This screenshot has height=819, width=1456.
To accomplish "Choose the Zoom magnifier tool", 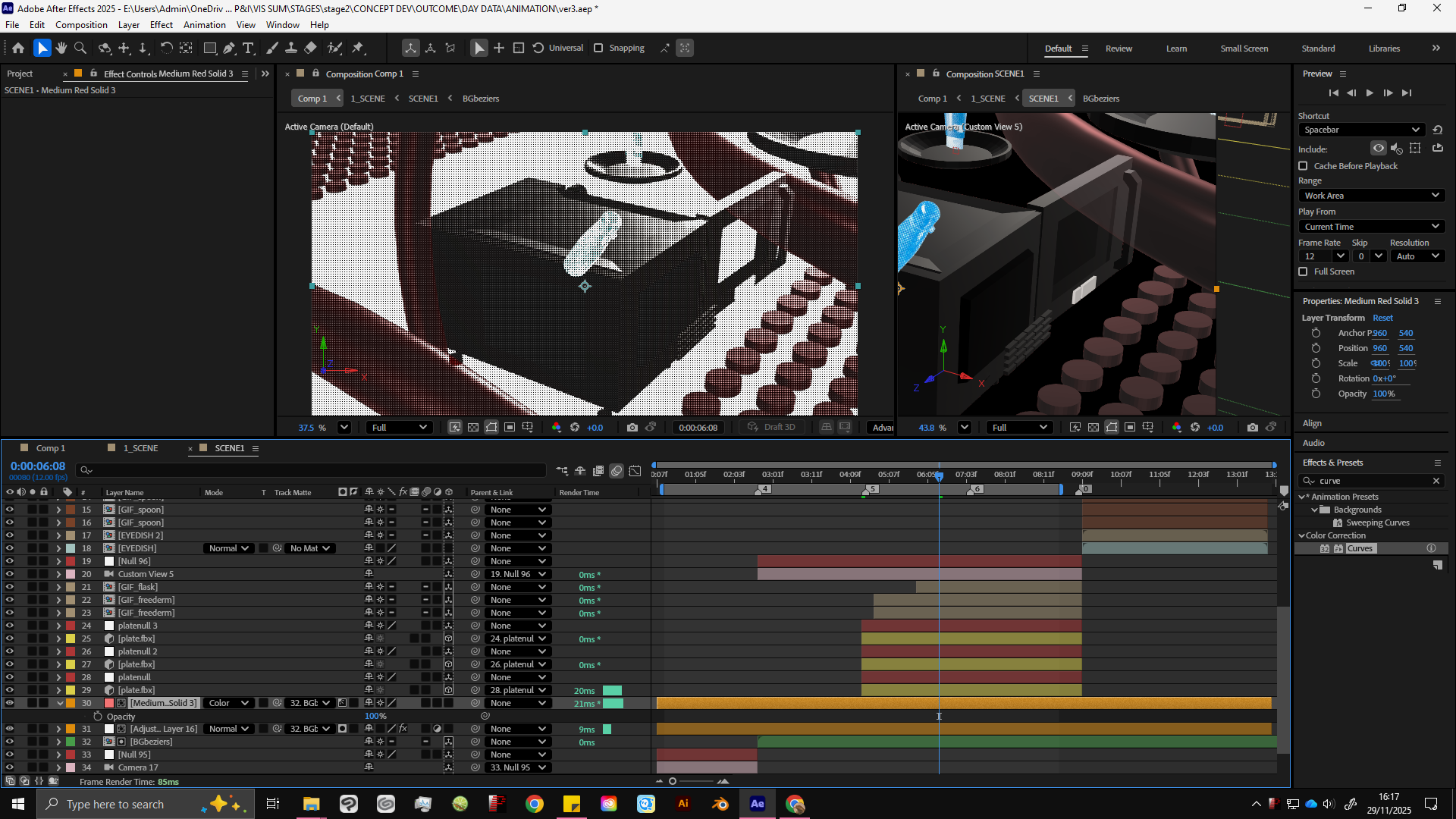I will coord(80,48).
